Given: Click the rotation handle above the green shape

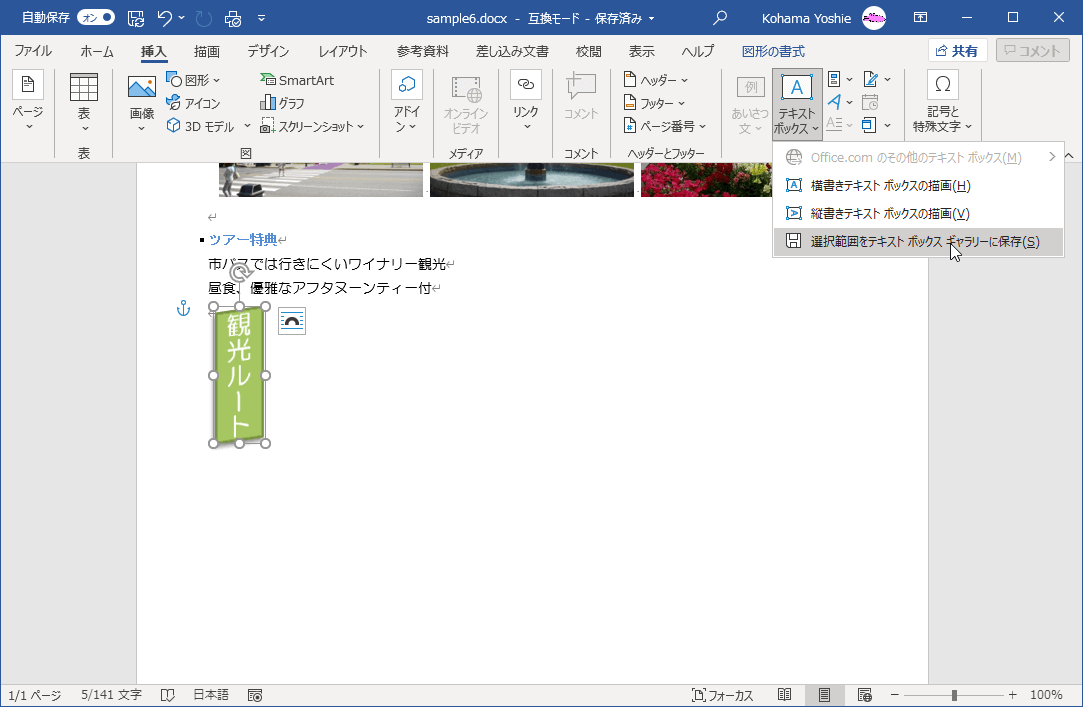Looking at the screenshot, I should 238,273.
